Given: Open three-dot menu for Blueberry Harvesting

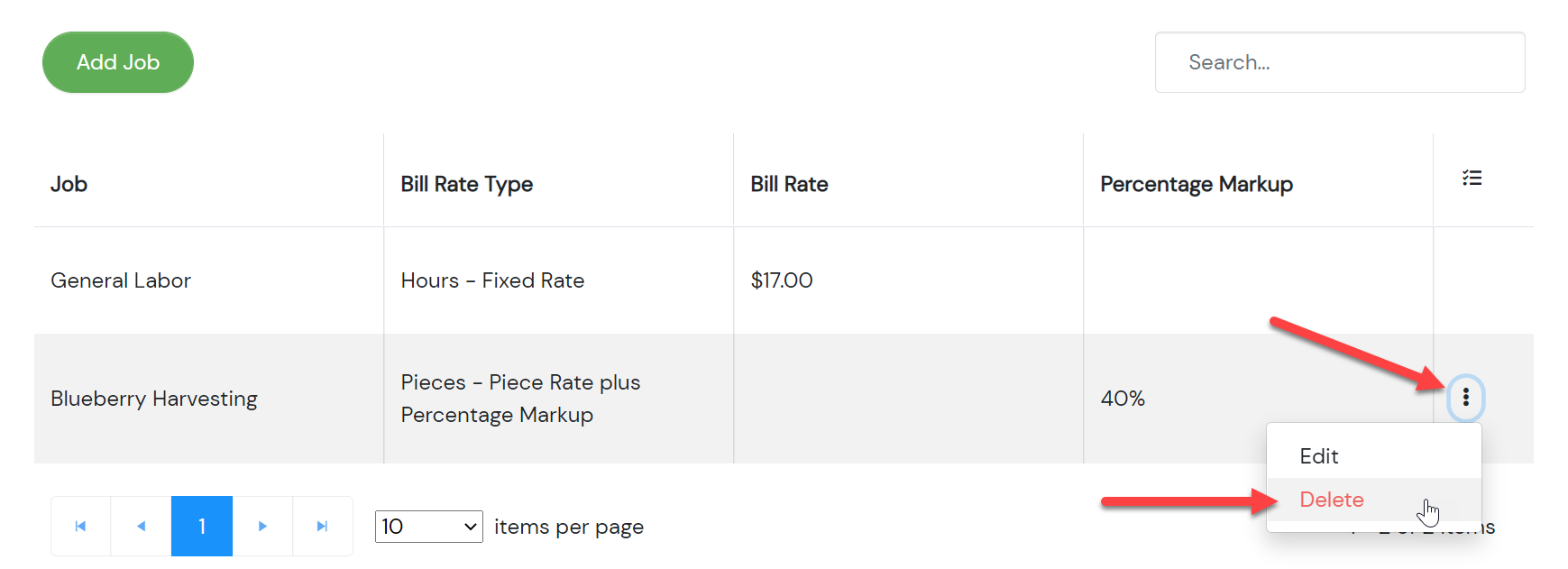Looking at the screenshot, I should pyautogui.click(x=1466, y=397).
